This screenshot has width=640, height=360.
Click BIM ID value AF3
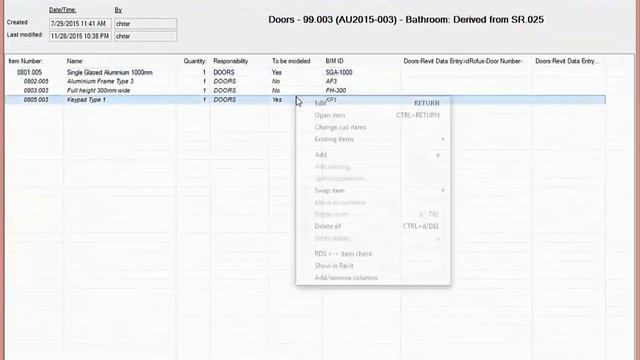point(331,82)
